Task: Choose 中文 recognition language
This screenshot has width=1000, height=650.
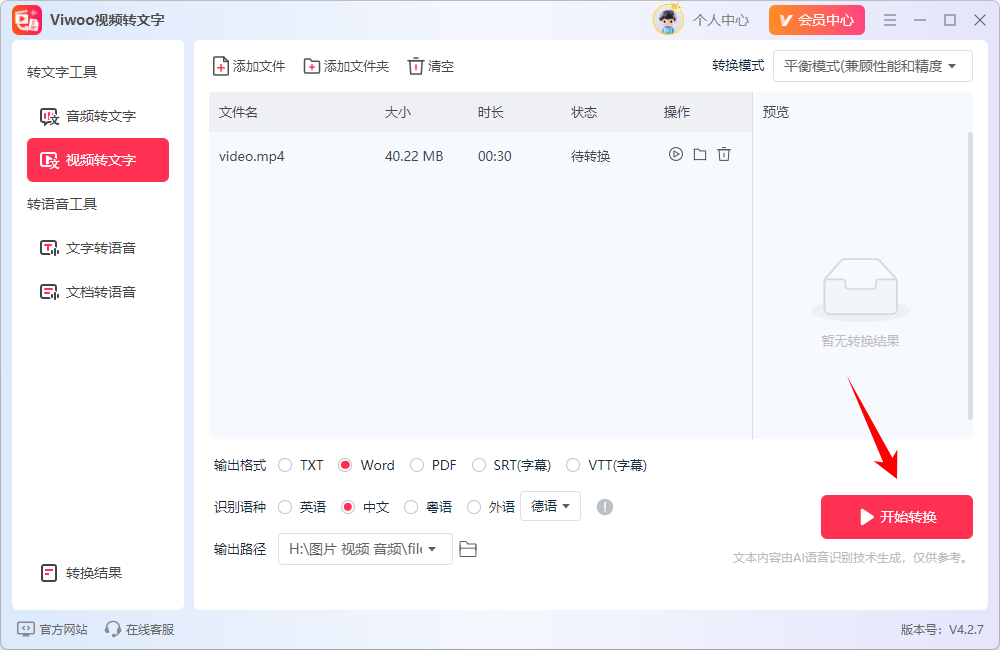Action: point(365,507)
